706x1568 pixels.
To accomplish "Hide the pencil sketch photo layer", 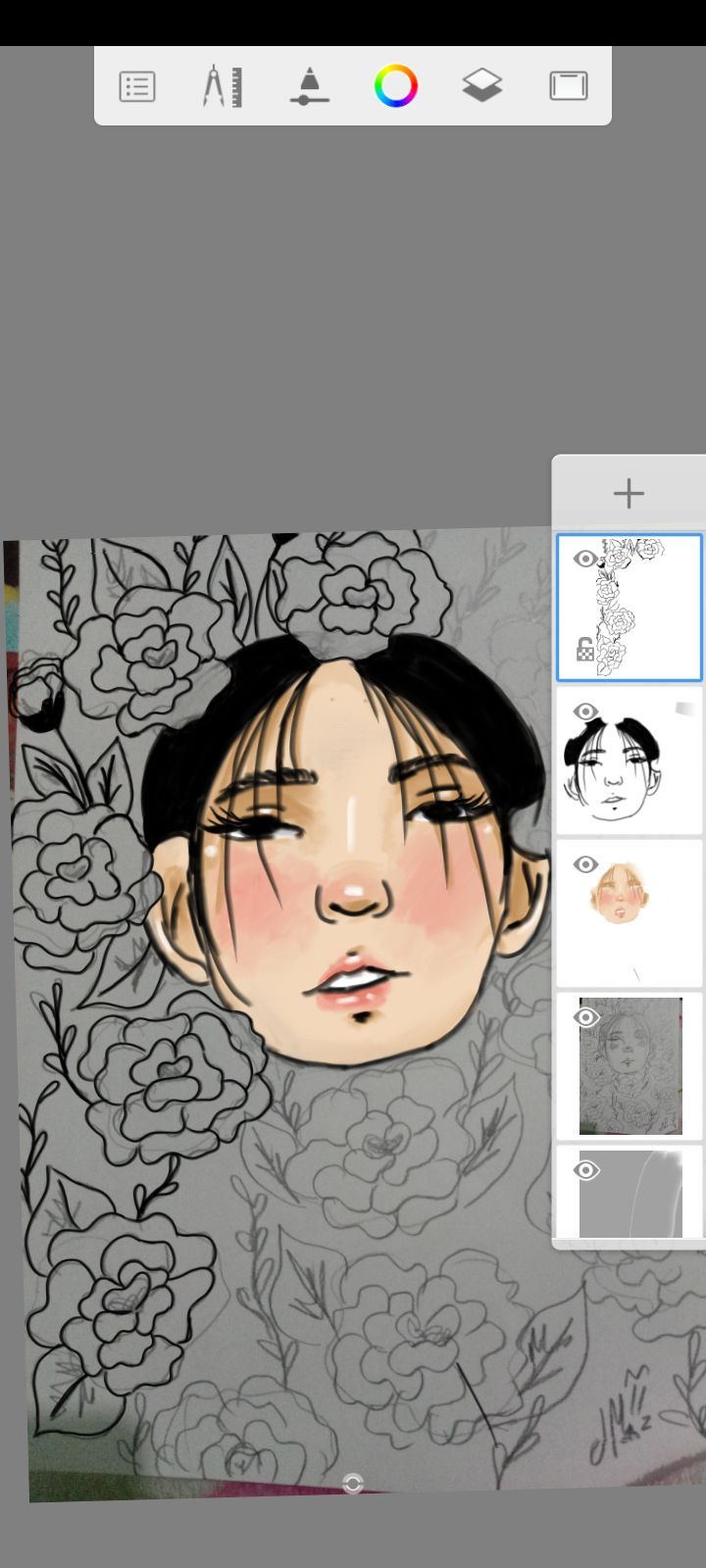I will coord(586,1017).
